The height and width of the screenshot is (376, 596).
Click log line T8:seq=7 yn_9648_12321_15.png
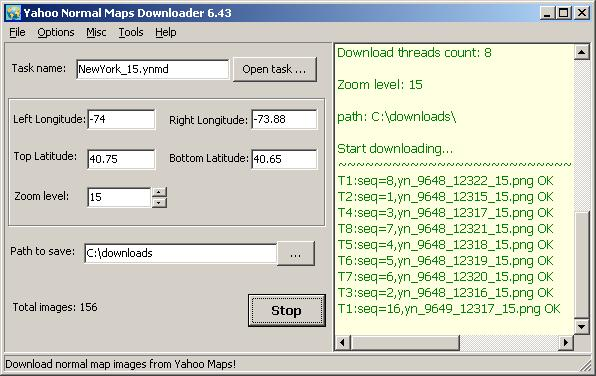(445, 229)
